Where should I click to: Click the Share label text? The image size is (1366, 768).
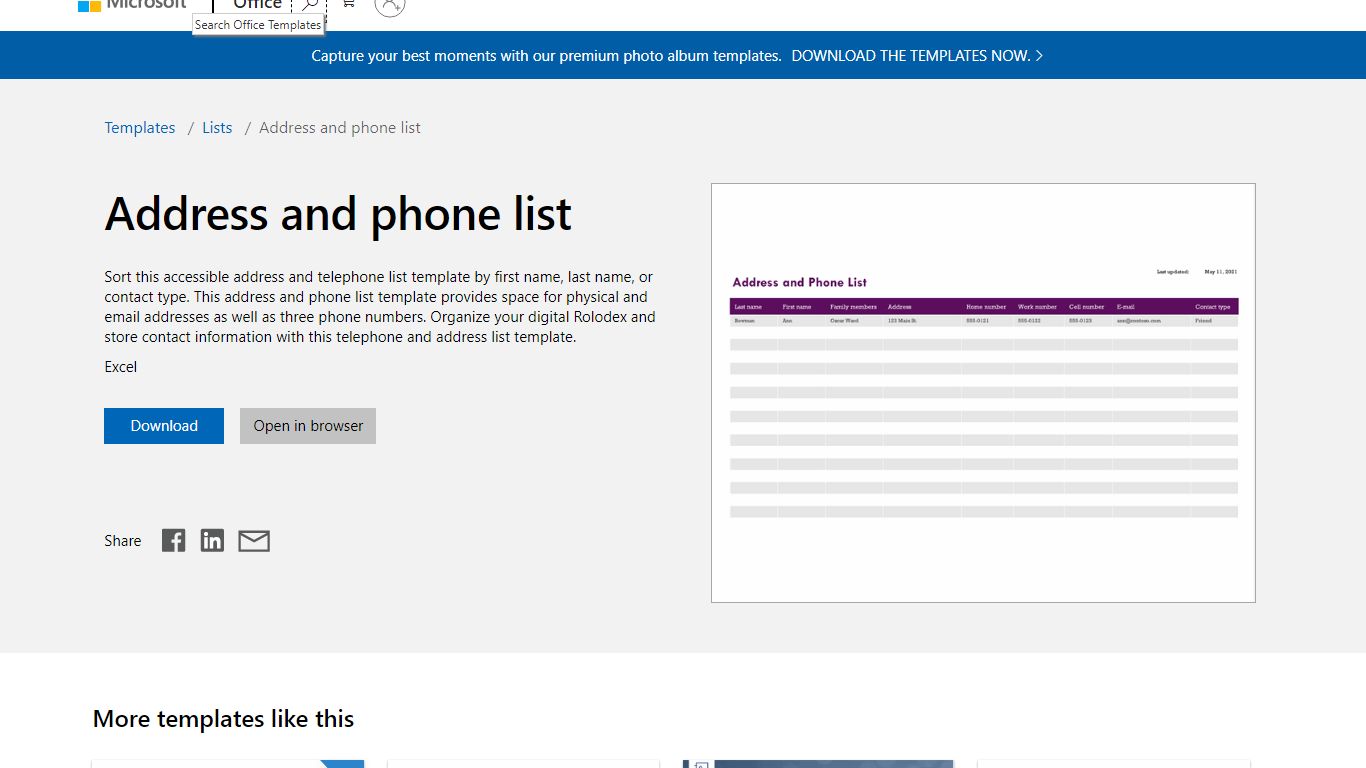pos(123,541)
